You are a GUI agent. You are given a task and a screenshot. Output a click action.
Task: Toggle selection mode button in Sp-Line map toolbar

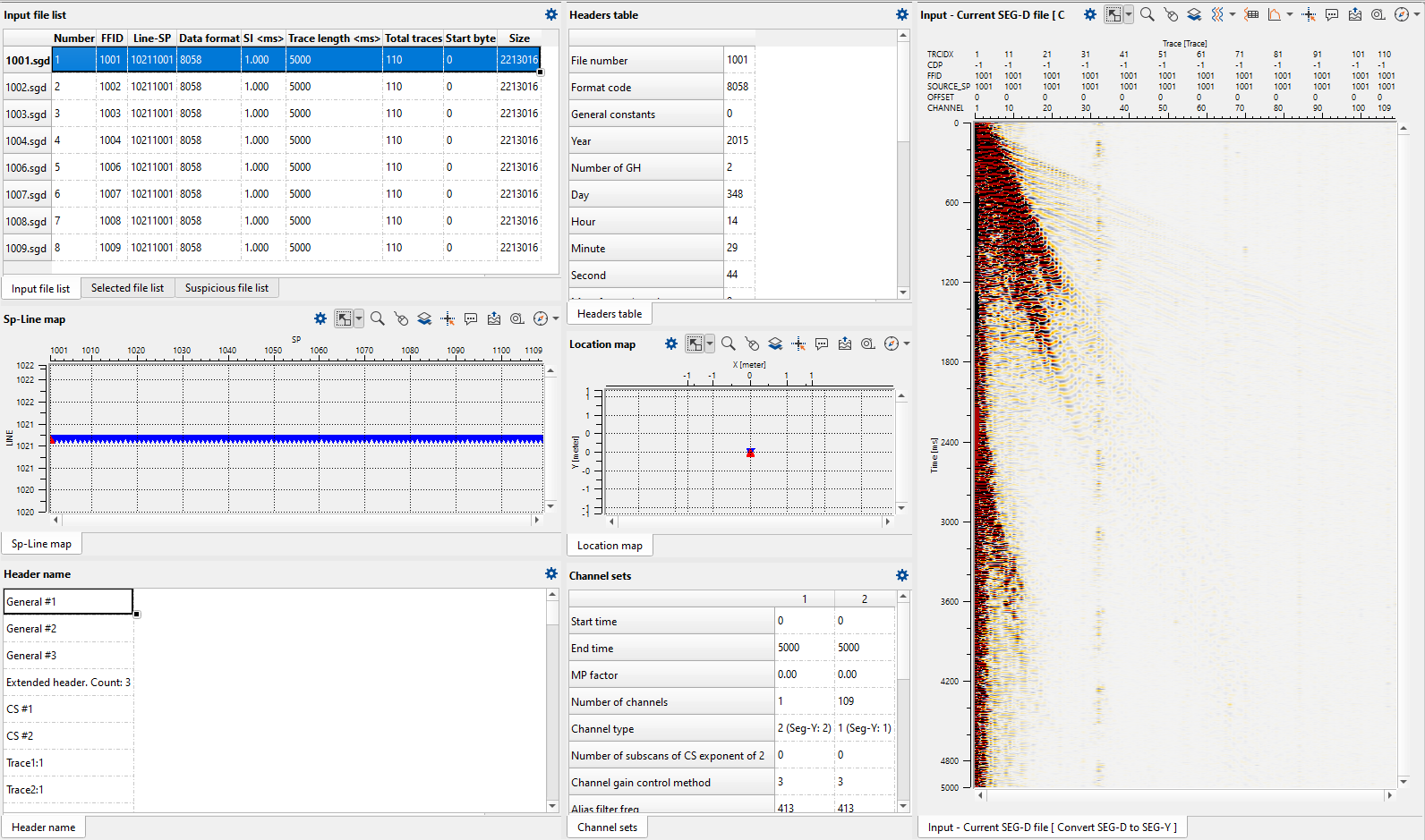pyautogui.click(x=344, y=318)
